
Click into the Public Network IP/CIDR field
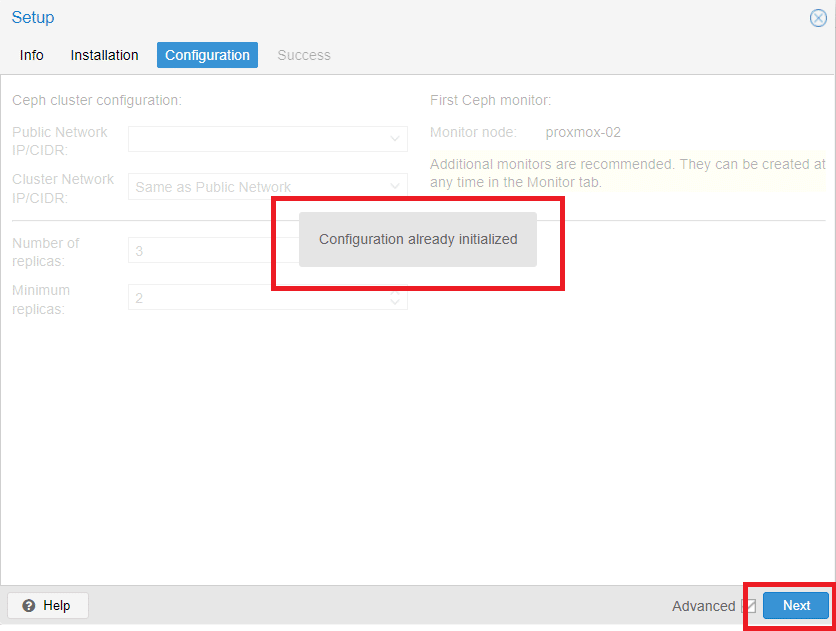[x=268, y=139]
